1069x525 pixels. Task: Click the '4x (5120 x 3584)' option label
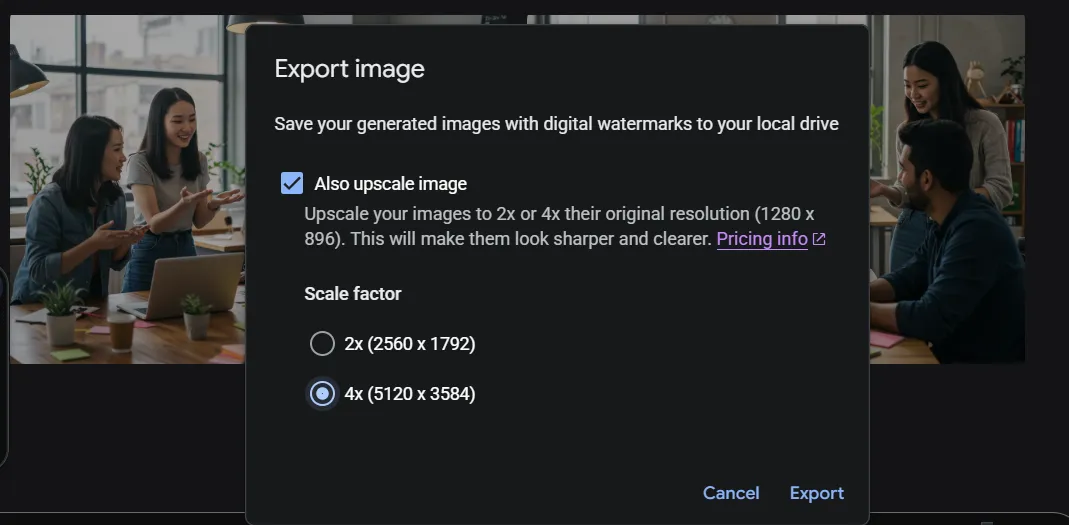point(409,394)
